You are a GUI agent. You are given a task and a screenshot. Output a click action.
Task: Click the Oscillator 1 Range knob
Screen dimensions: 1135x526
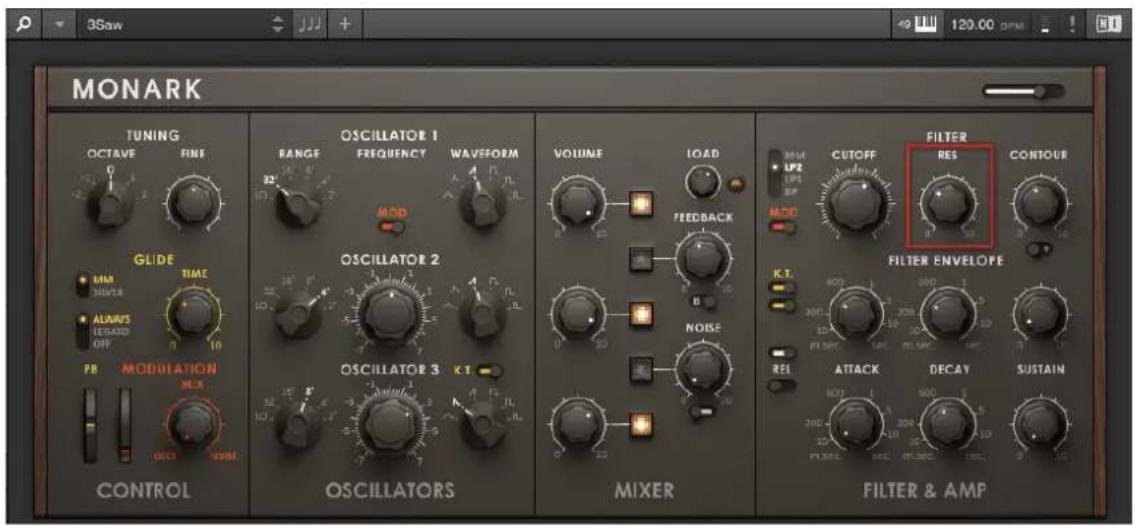click(x=298, y=205)
